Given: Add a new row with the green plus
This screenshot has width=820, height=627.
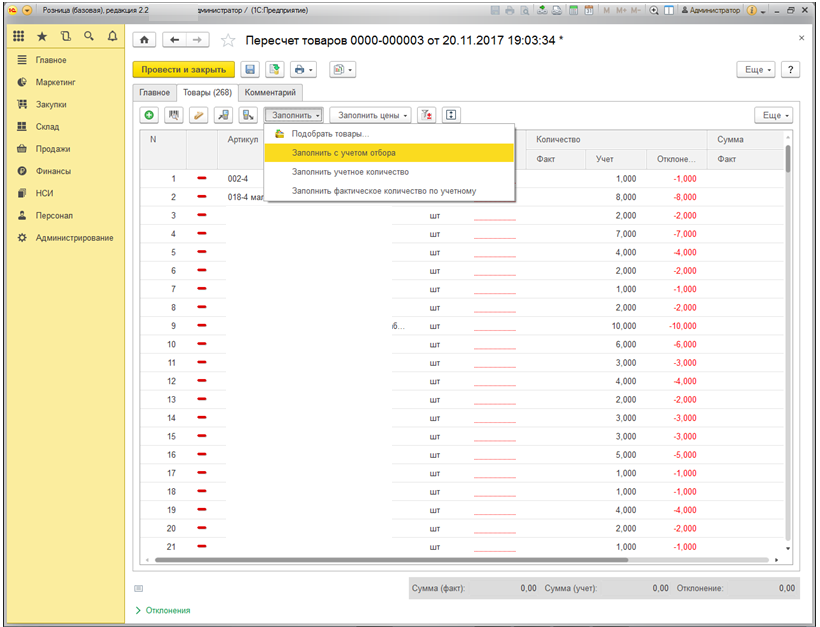Looking at the screenshot, I should point(150,115).
